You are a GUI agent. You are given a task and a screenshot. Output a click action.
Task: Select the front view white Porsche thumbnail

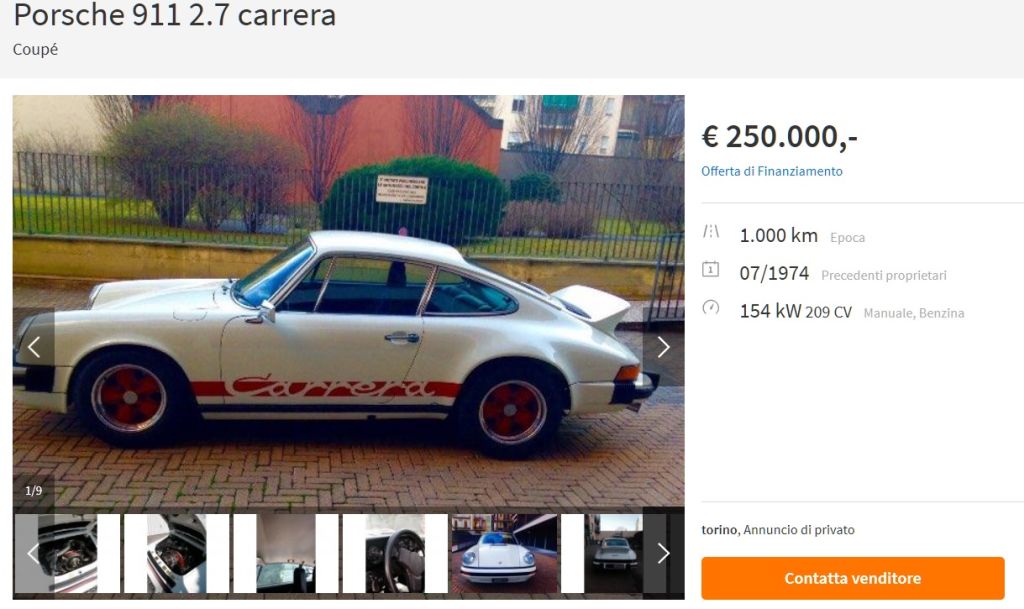(x=505, y=554)
